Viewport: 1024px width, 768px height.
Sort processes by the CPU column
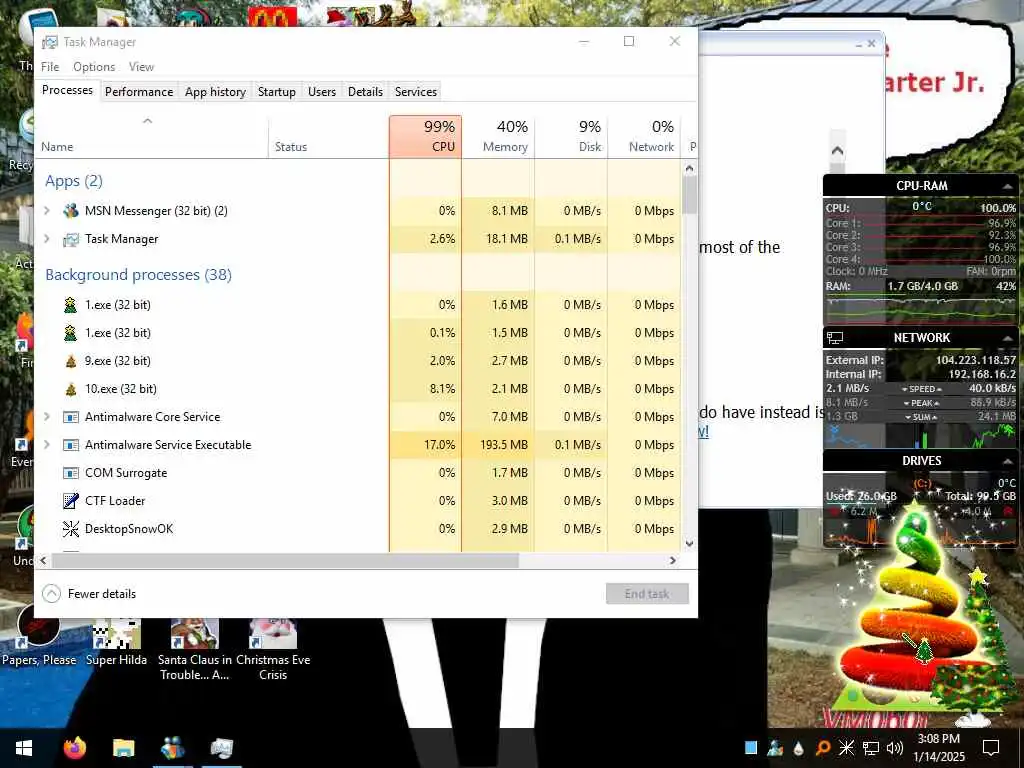point(426,136)
